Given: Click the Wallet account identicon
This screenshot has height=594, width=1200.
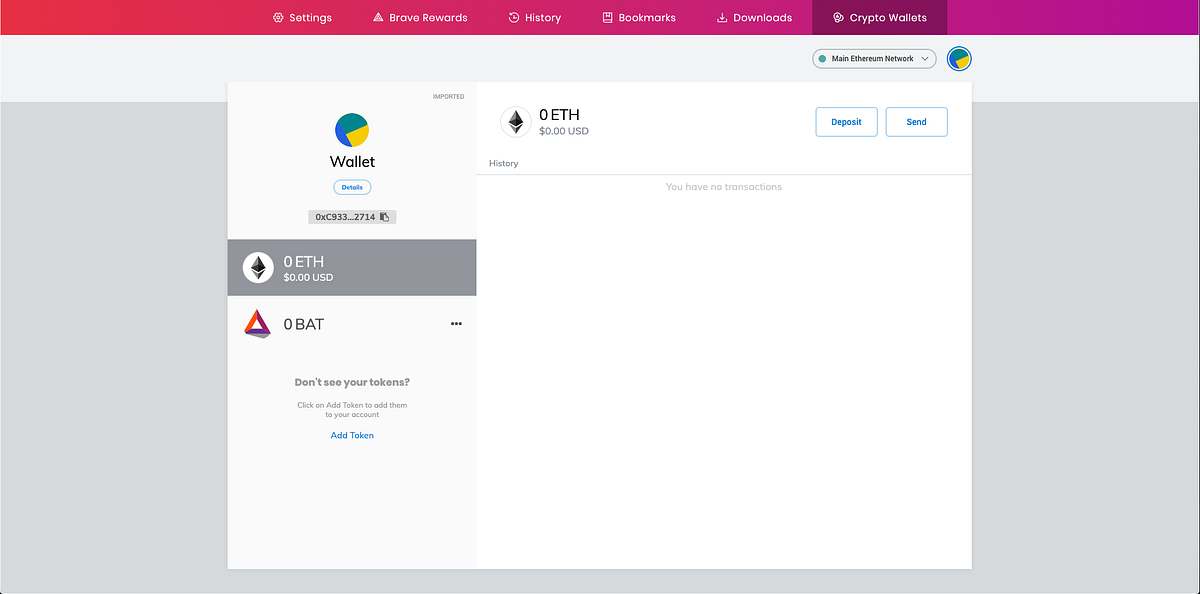Looking at the screenshot, I should tap(352, 130).
